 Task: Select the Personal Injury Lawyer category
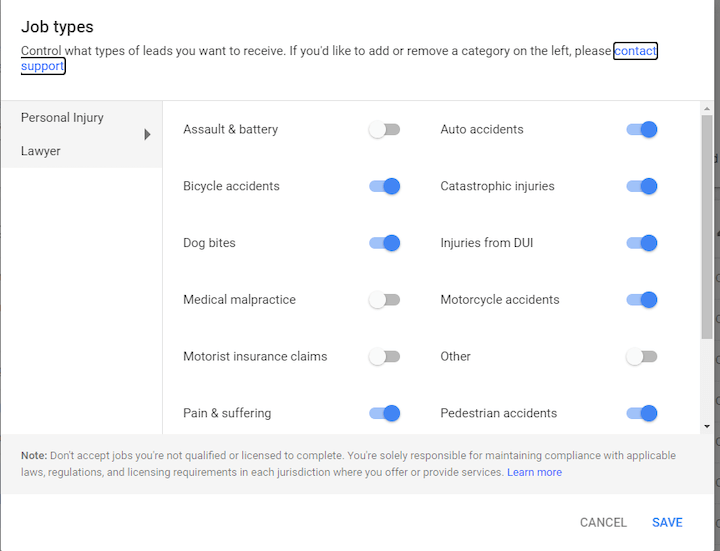coord(62,134)
